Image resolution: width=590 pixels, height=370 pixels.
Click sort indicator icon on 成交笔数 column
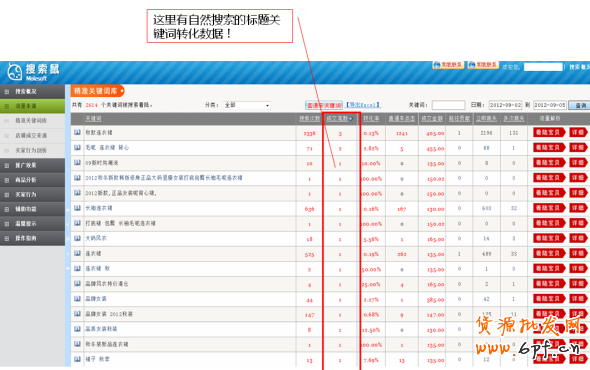coord(351,119)
